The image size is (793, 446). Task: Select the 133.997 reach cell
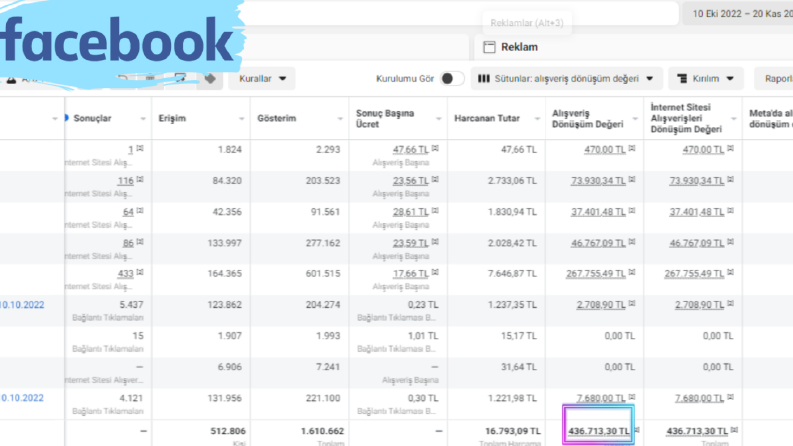225,243
